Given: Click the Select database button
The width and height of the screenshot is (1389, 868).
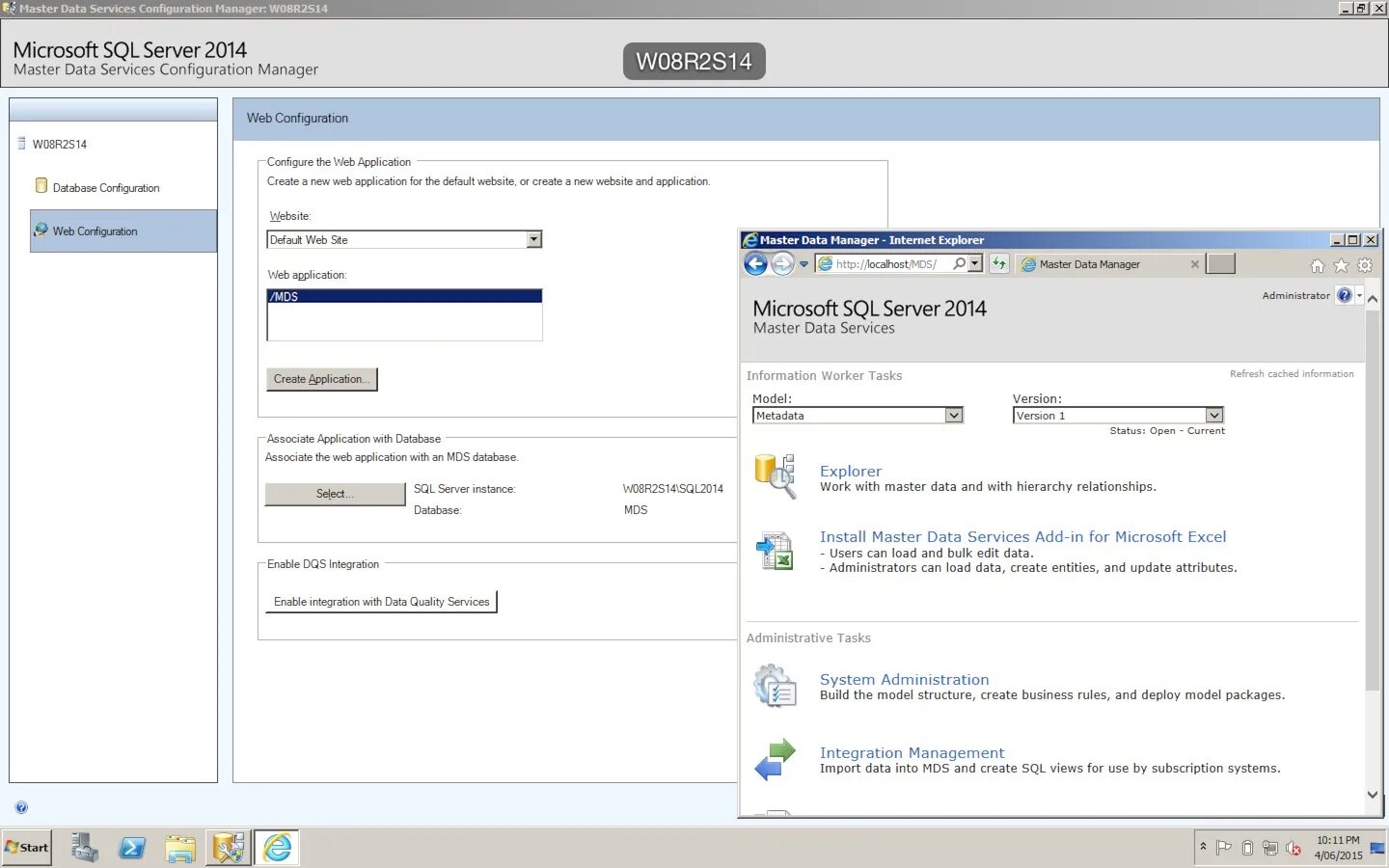Looking at the screenshot, I should tap(335, 494).
